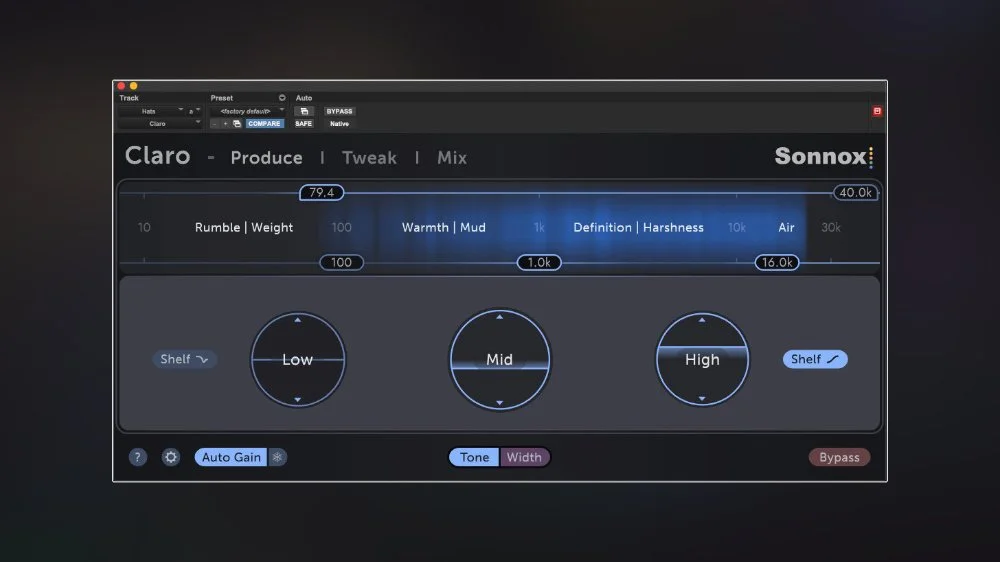
Task: Click the High band gain dial
Action: pyautogui.click(x=702, y=359)
